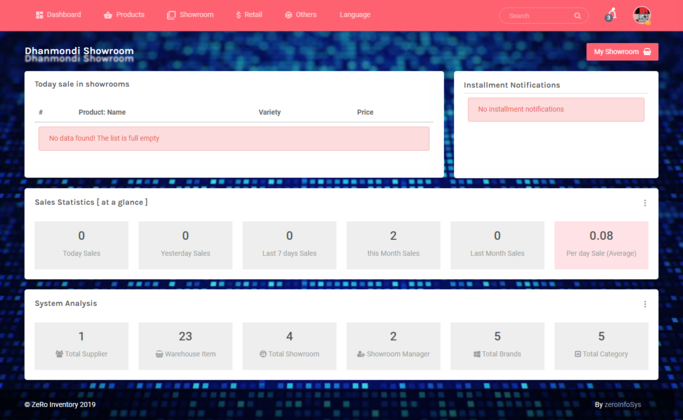
Task: Click the Total Brands card
Action: (497, 345)
